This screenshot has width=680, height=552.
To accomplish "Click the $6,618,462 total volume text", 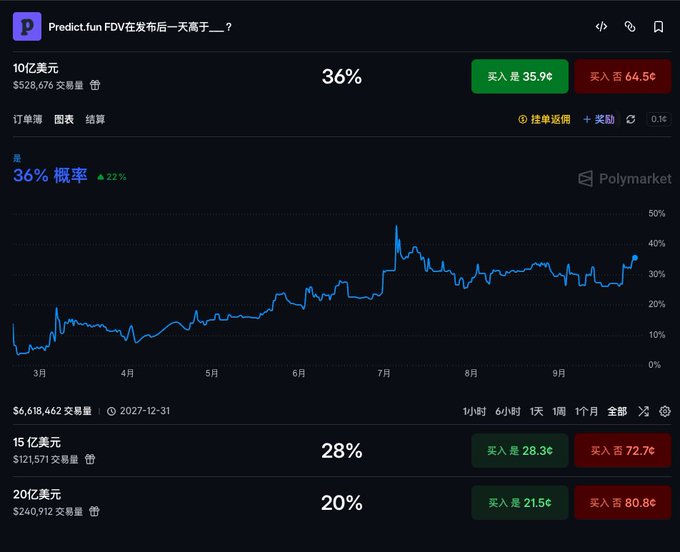I will click(52, 411).
